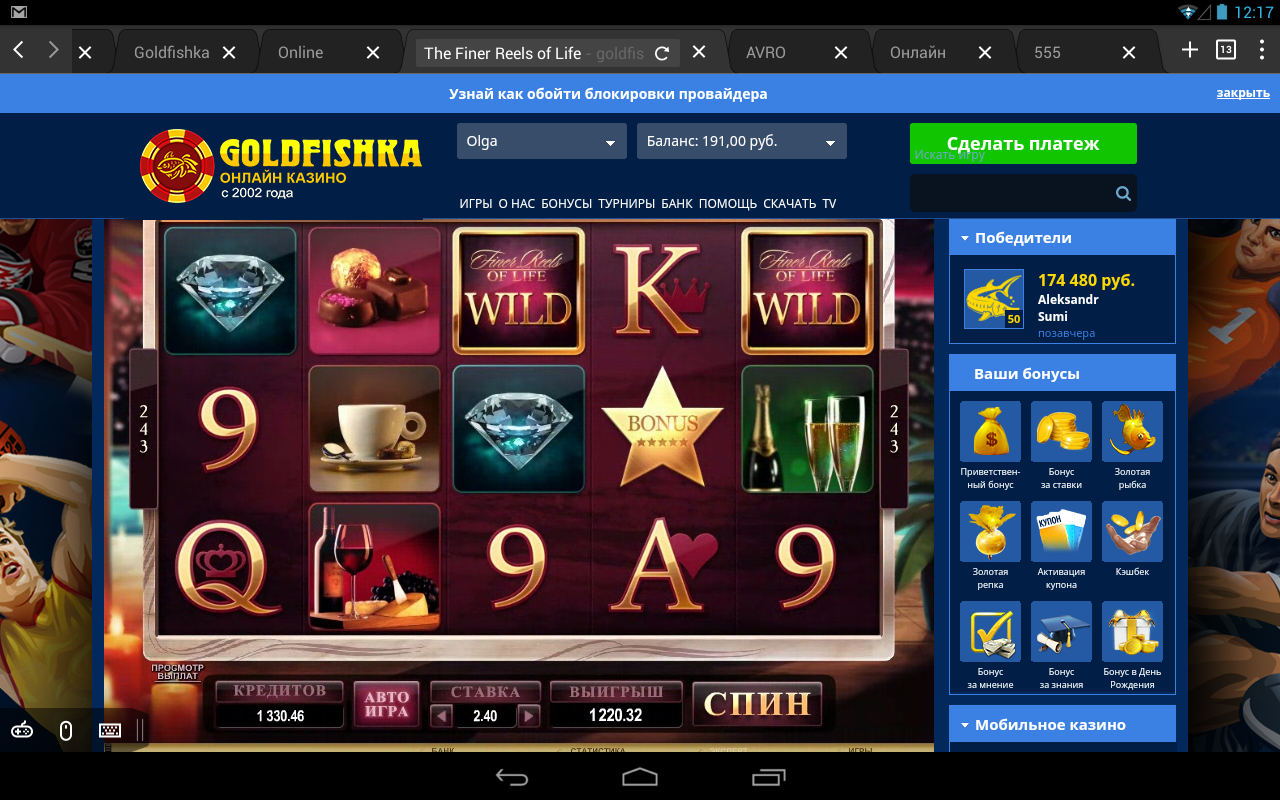Viewport: 1280px width, 800px height.
Task: Open the Бонус за знания graduation icon
Action: point(1061,631)
